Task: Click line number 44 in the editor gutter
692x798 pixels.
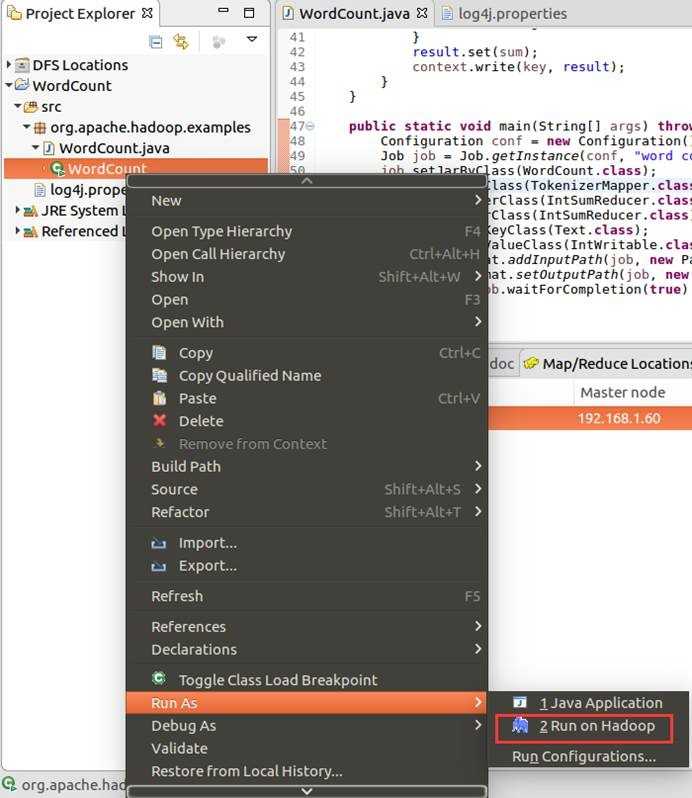Action: [297, 81]
